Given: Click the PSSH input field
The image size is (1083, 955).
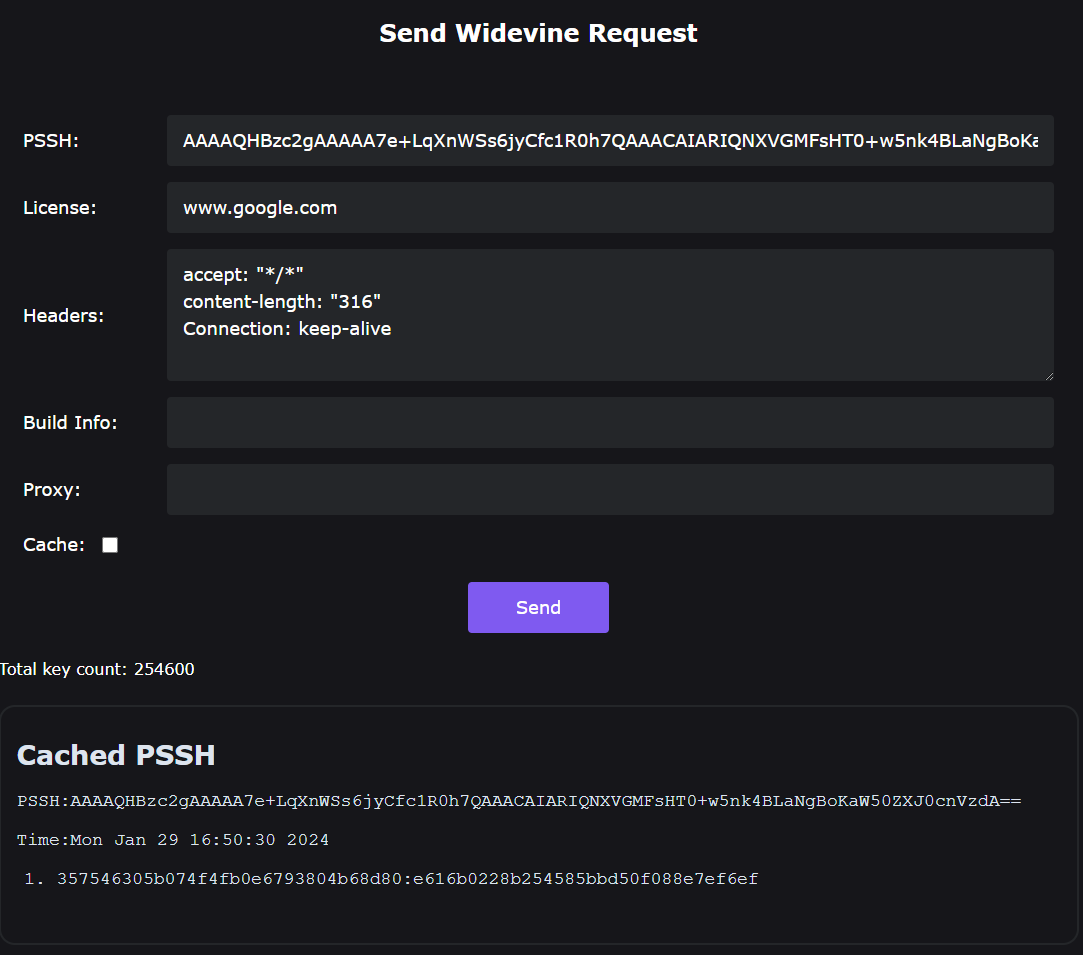Looking at the screenshot, I should (610, 141).
